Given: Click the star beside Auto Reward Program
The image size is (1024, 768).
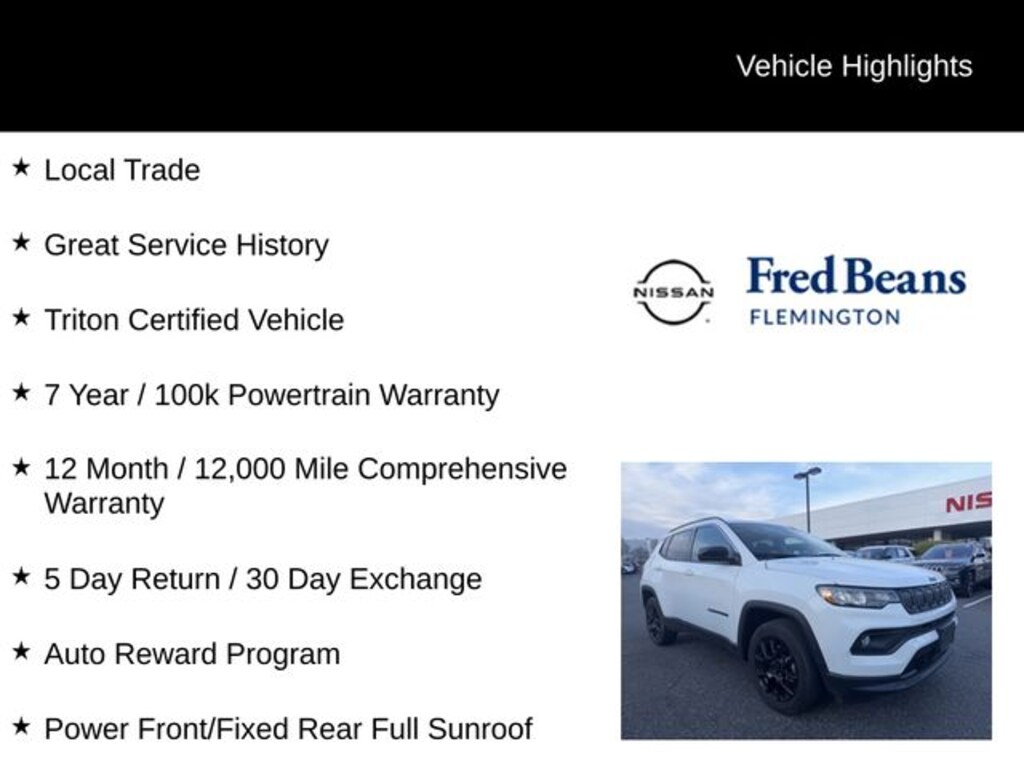Looking at the screenshot, I should point(21,652).
